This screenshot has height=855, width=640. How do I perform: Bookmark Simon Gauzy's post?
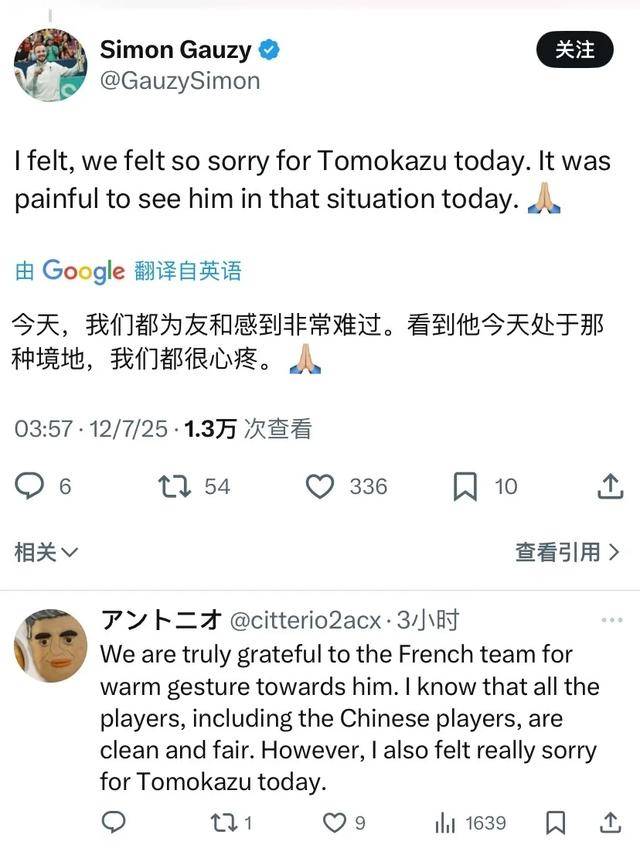click(x=465, y=487)
